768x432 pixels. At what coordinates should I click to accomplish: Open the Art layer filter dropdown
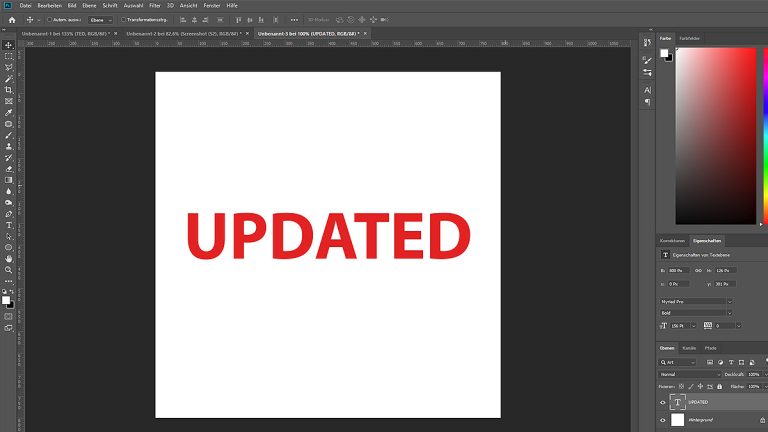[678, 362]
